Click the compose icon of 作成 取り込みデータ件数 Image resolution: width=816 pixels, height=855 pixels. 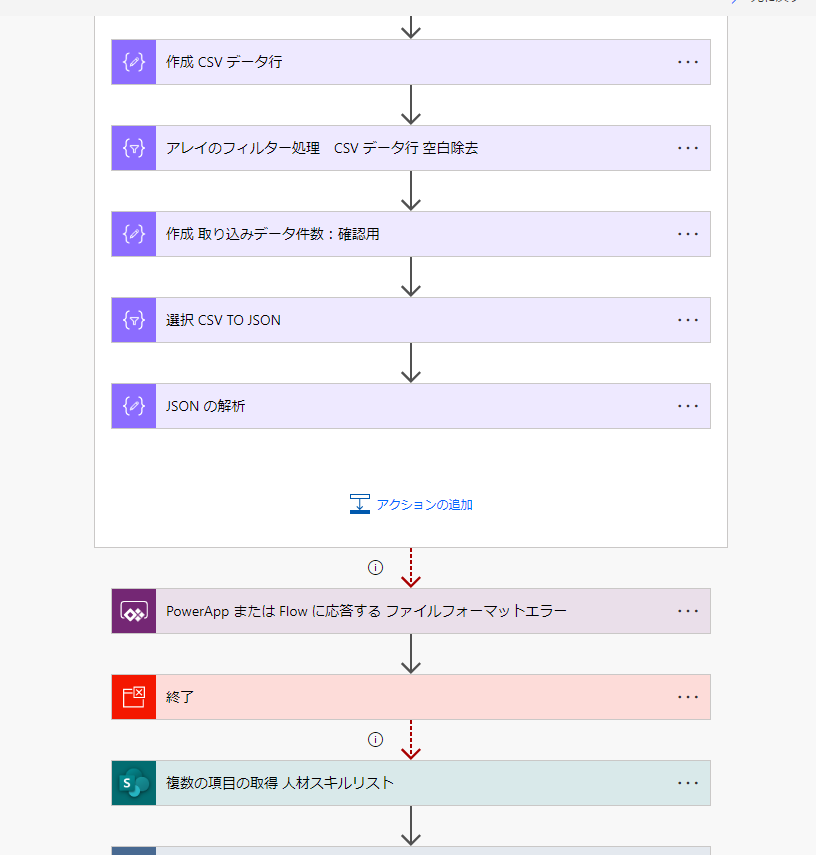pos(134,234)
